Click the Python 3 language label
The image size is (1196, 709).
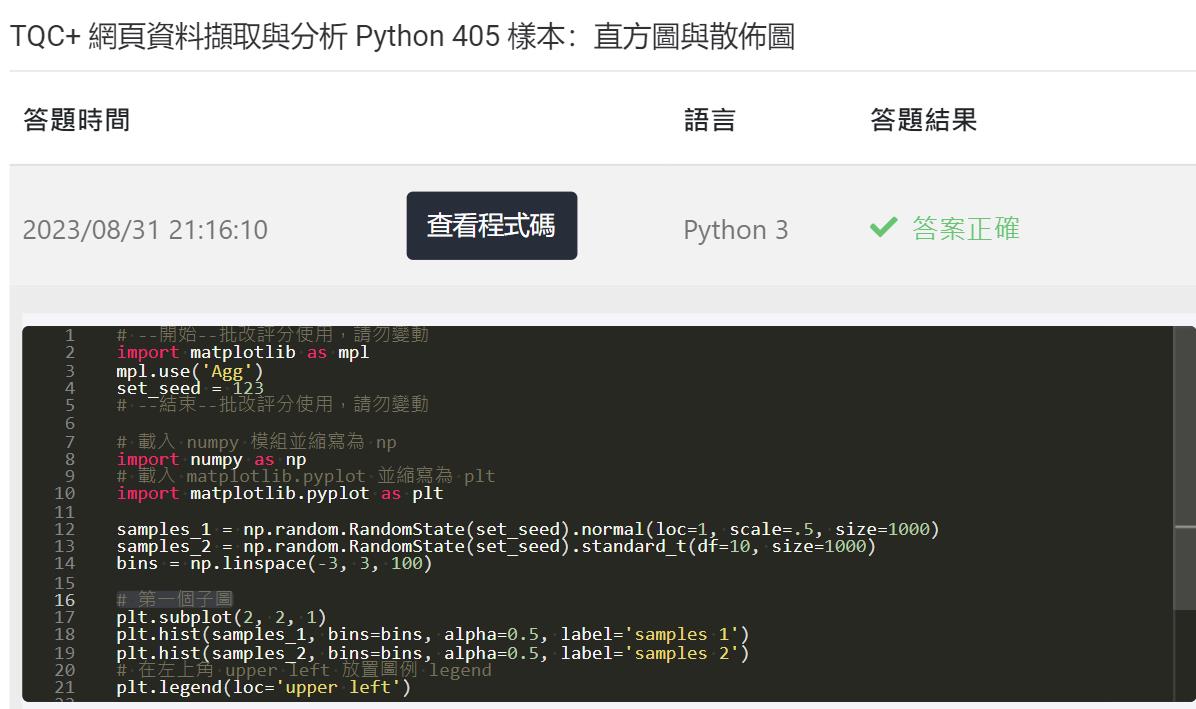click(x=736, y=229)
